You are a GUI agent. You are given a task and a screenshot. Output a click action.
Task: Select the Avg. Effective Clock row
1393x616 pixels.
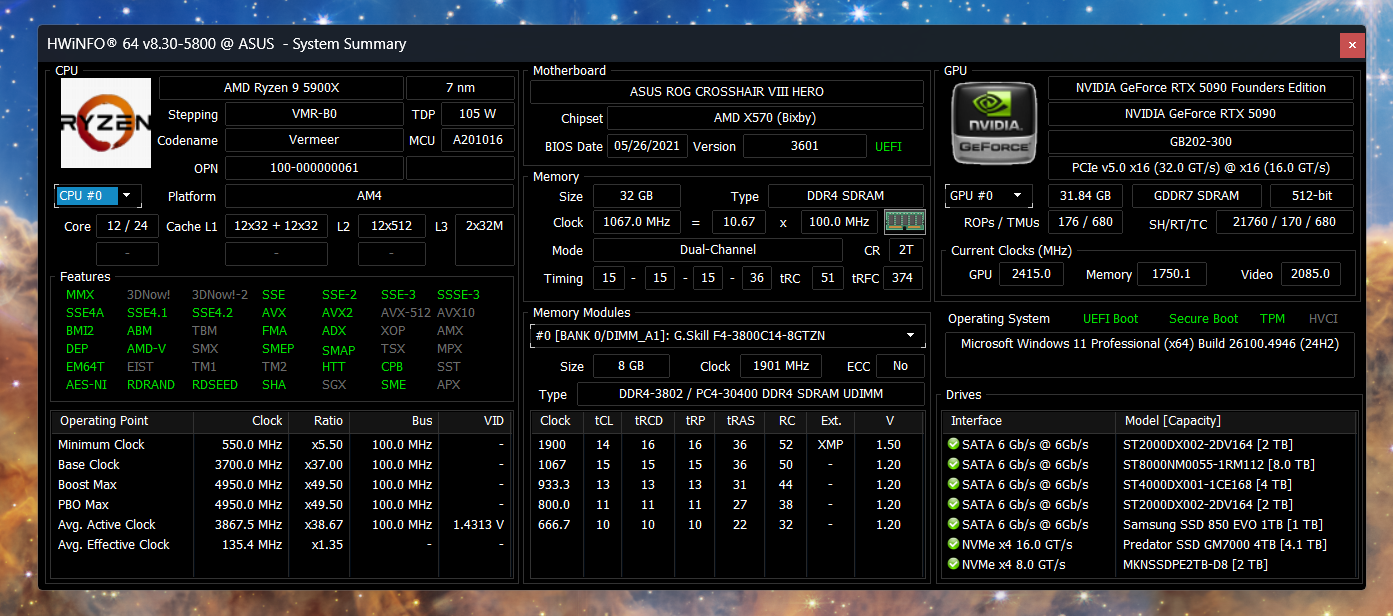(x=281, y=545)
